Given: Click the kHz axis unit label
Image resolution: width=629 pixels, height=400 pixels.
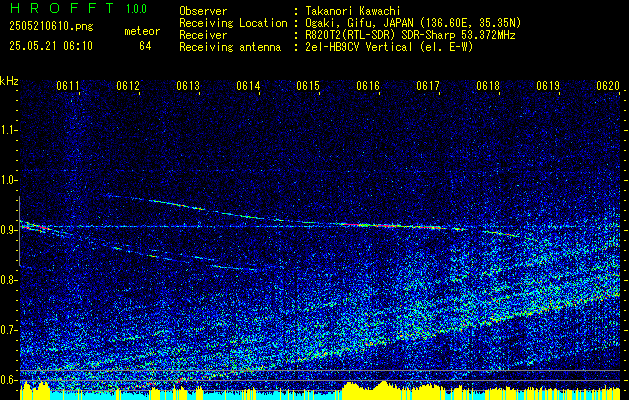Looking at the screenshot, I should [9, 81].
